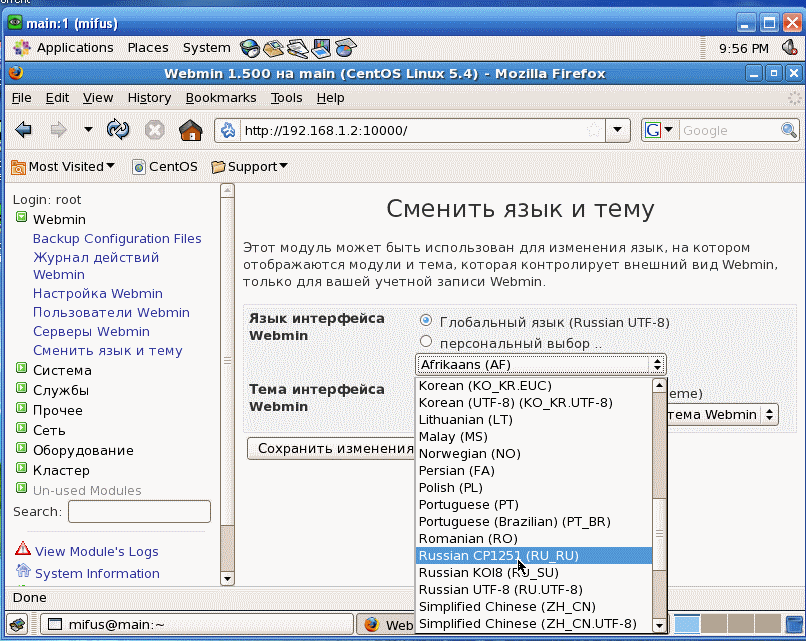Open the History menu
The height and width of the screenshot is (641, 806).
pos(149,98)
